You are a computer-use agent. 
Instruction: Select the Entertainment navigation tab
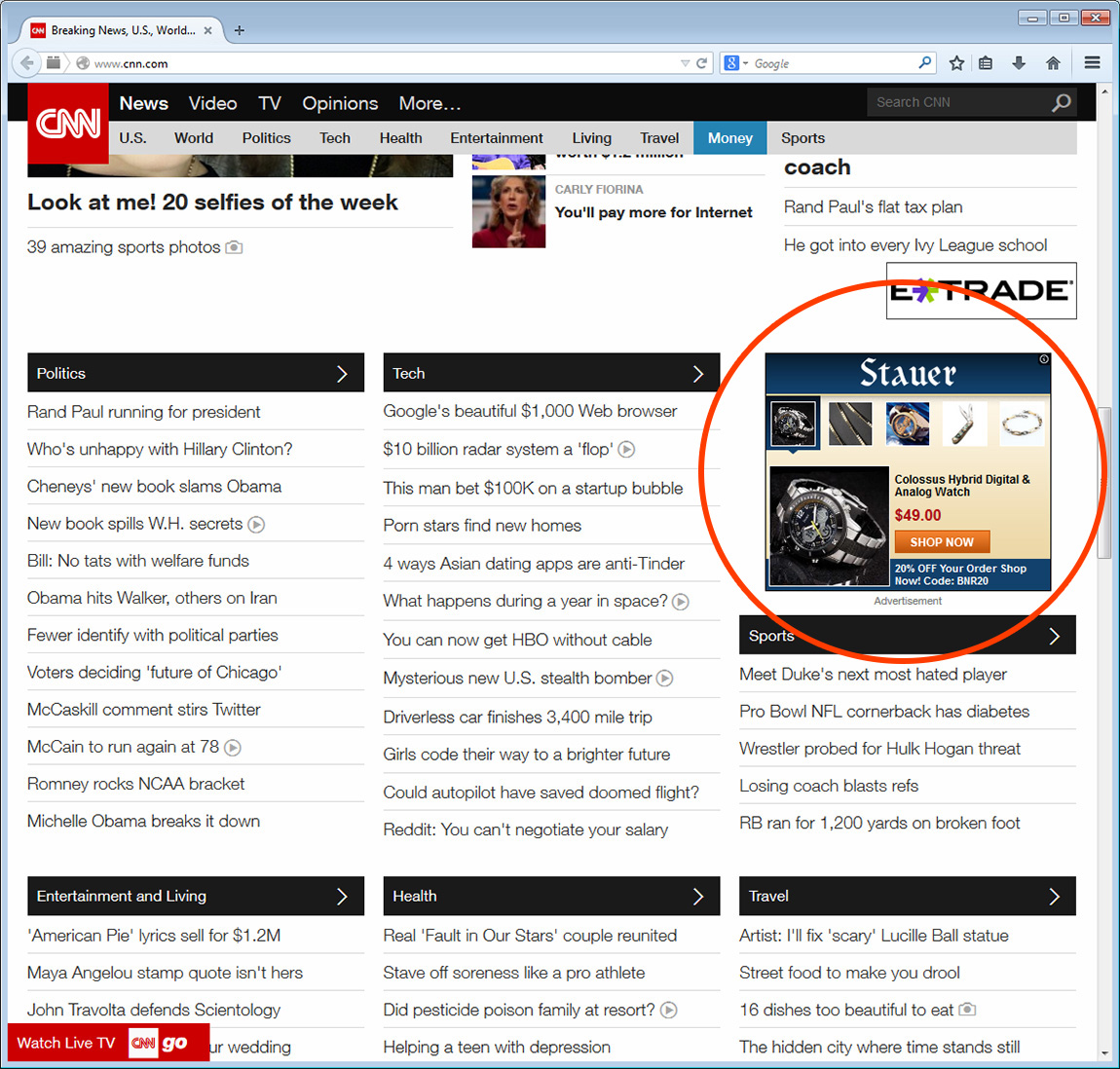point(497,138)
